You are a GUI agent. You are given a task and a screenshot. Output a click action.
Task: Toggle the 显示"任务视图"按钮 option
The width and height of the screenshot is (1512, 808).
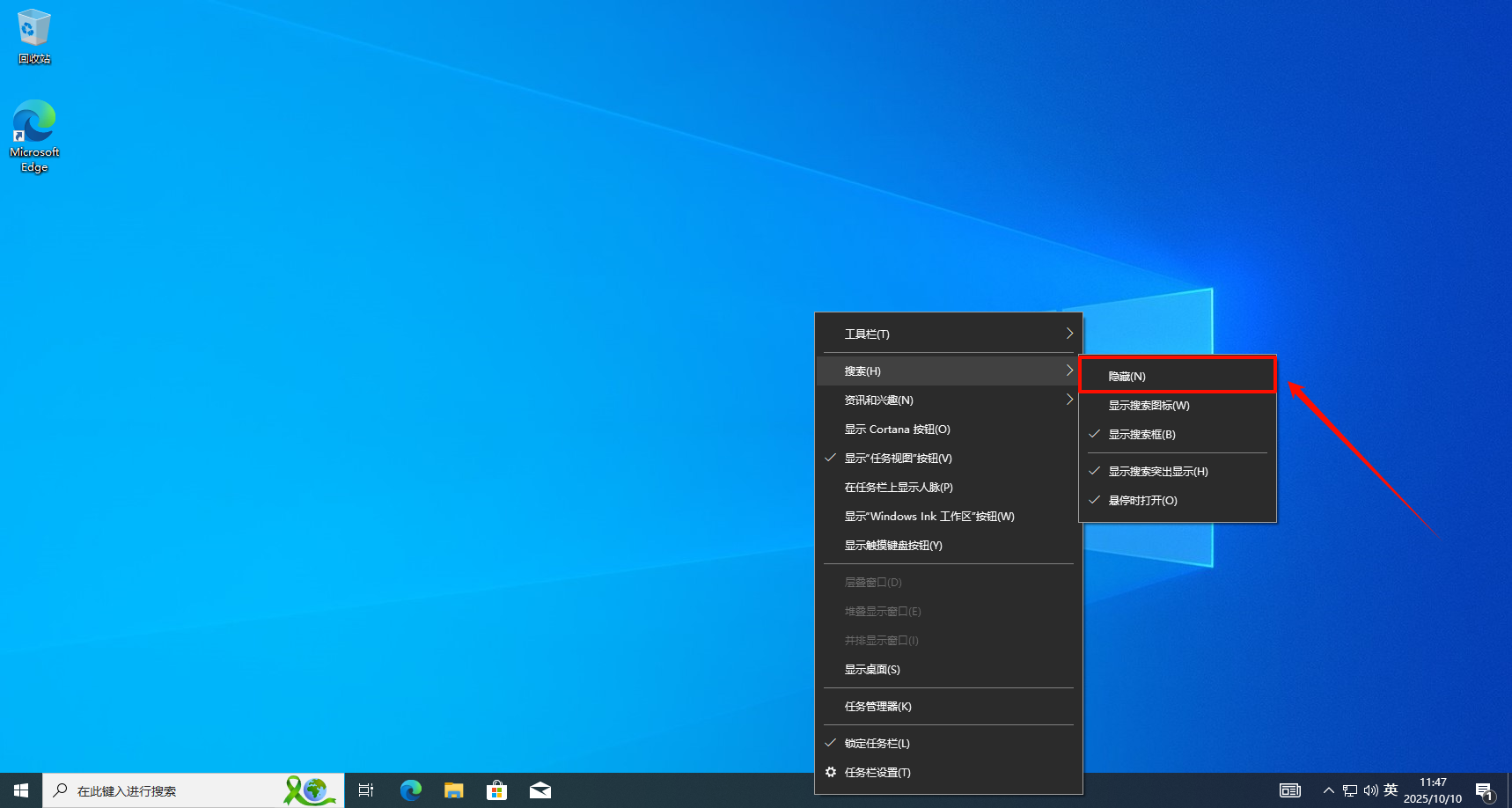[898, 459]
